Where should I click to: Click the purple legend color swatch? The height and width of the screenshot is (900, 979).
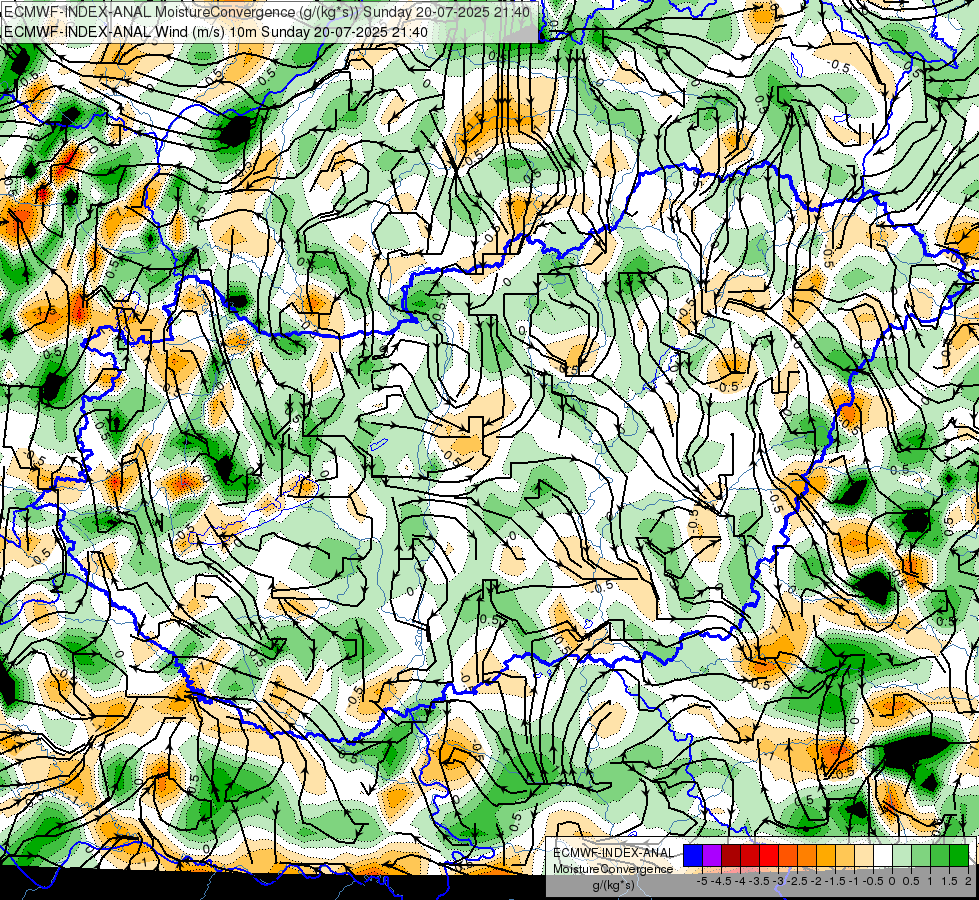pyautogui.click(x=712, y=856)
